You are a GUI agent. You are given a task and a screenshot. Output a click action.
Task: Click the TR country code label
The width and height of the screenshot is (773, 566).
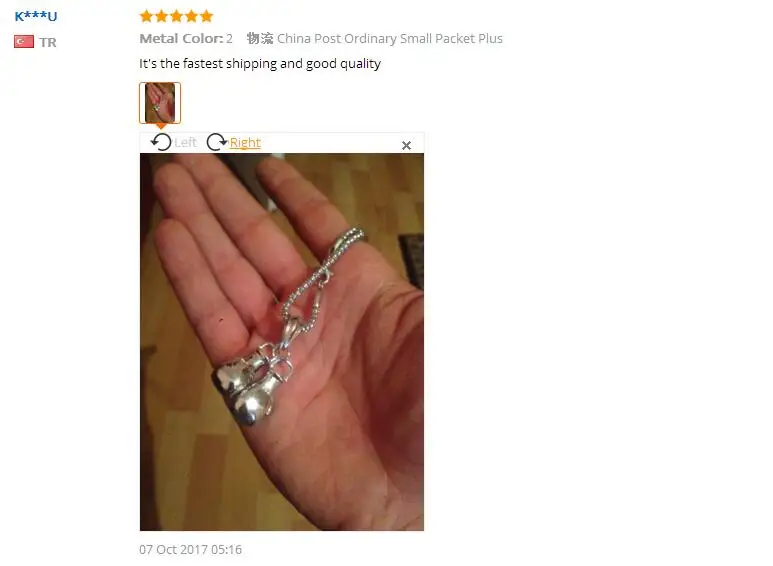coord(48,42)
